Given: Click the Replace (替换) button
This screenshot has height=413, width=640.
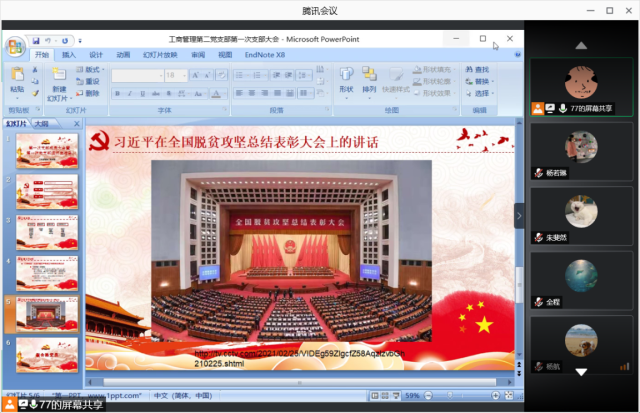Looking at the screenshot, I should click(x=479, y=82).
